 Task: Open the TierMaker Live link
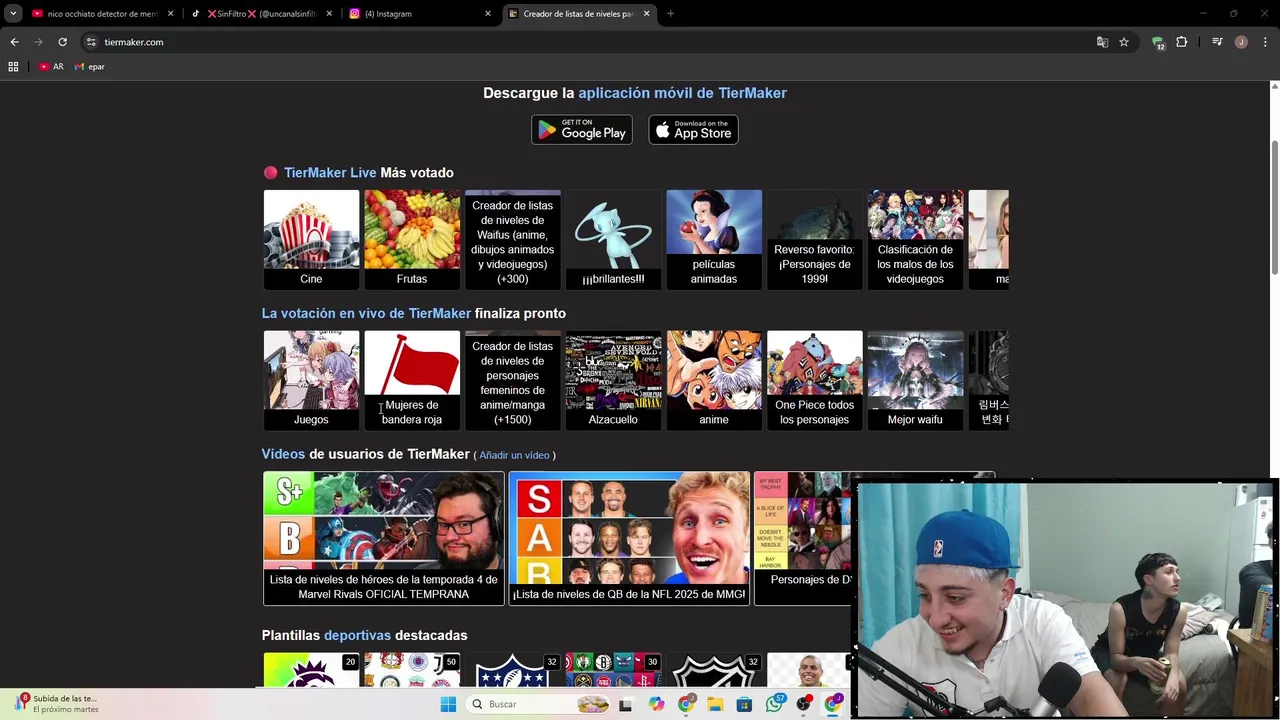point(330,173)
